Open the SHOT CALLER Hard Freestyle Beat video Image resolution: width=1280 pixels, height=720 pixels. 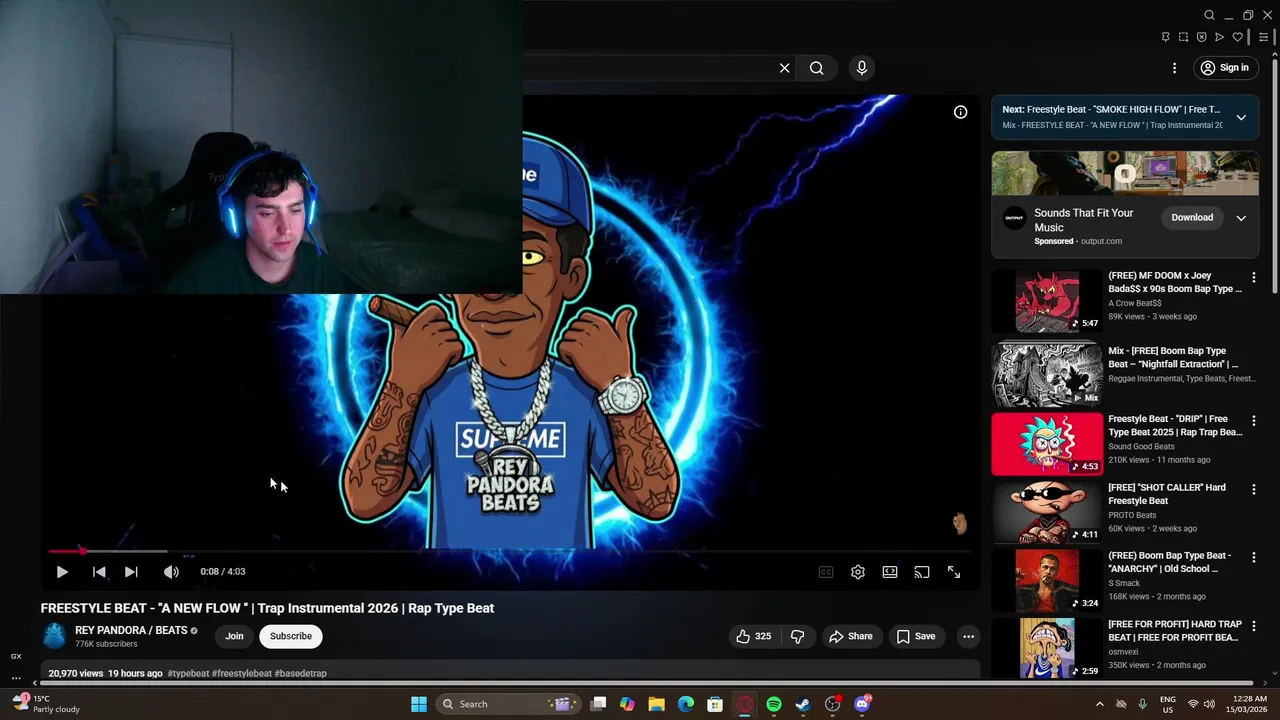1166,494
